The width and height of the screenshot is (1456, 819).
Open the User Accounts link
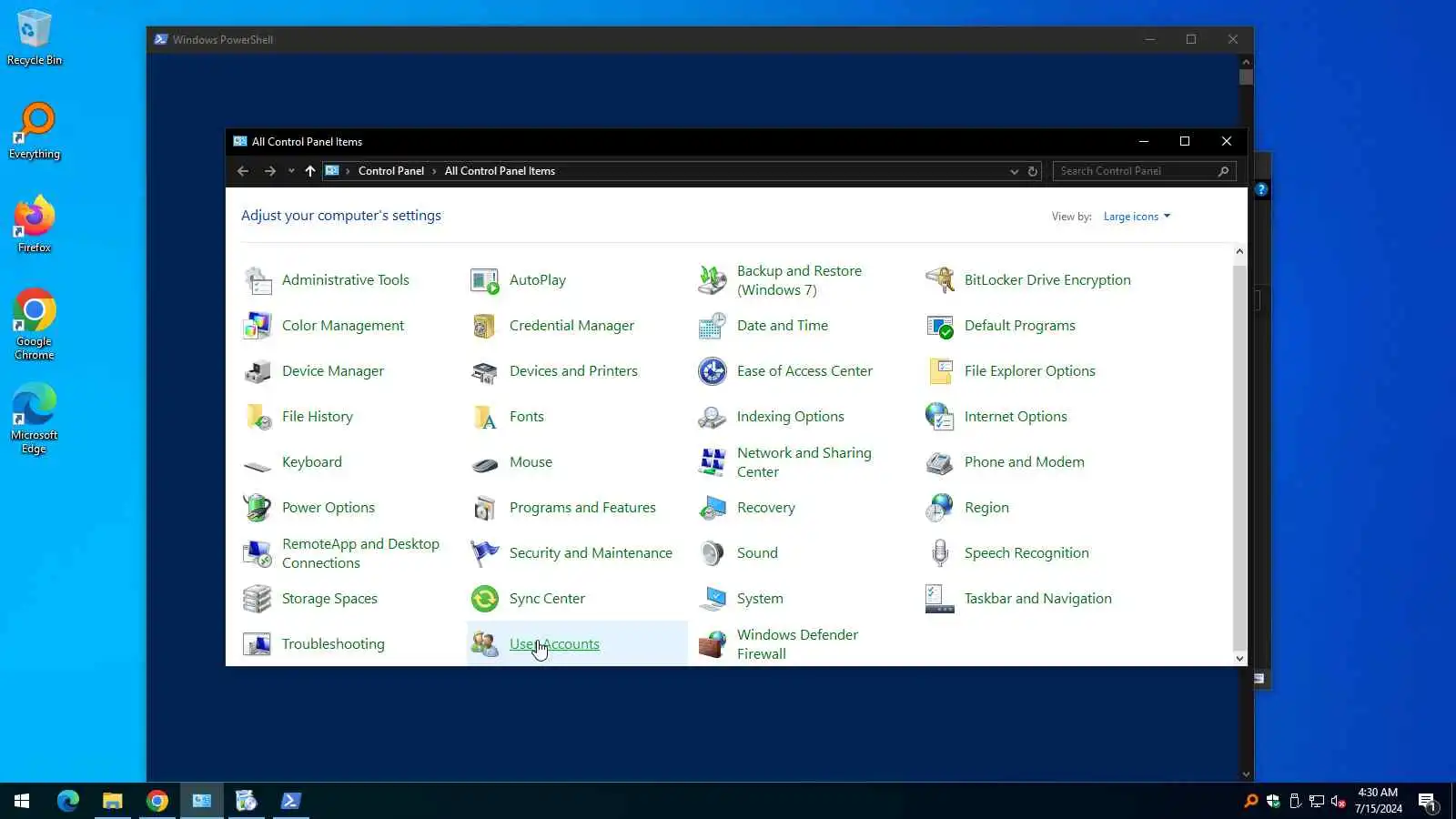click(554, 644)
